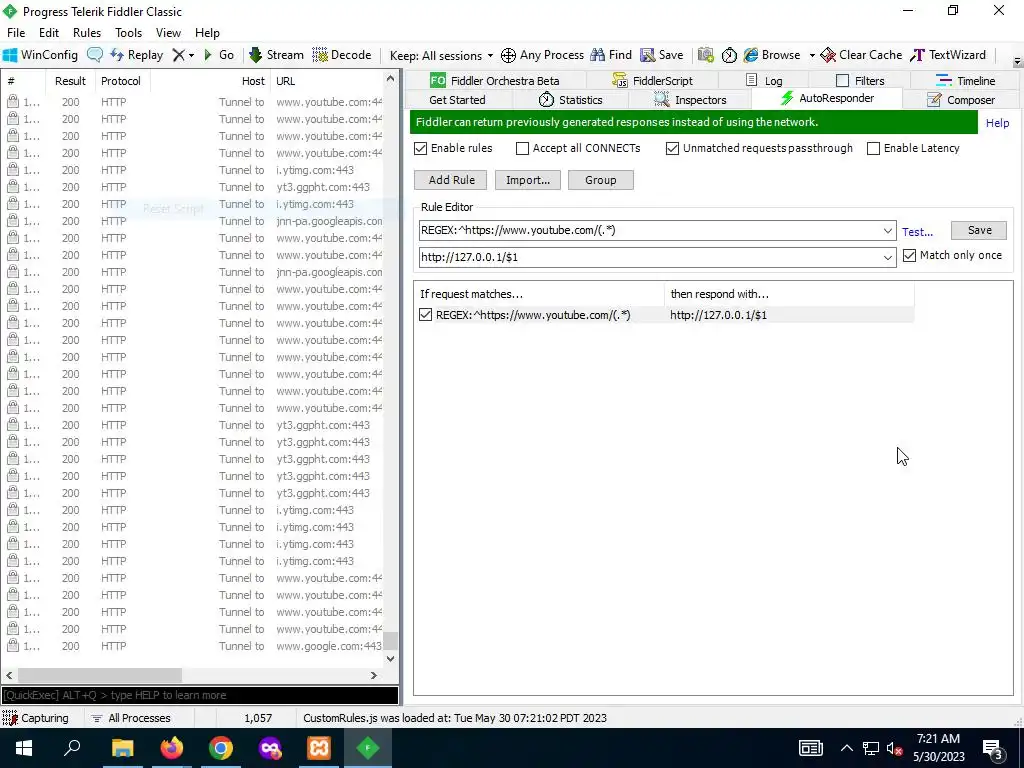Click the Capturing status indicator
Image resolution: width=1024 pixels, height=768 pixels.
point(36,718)
